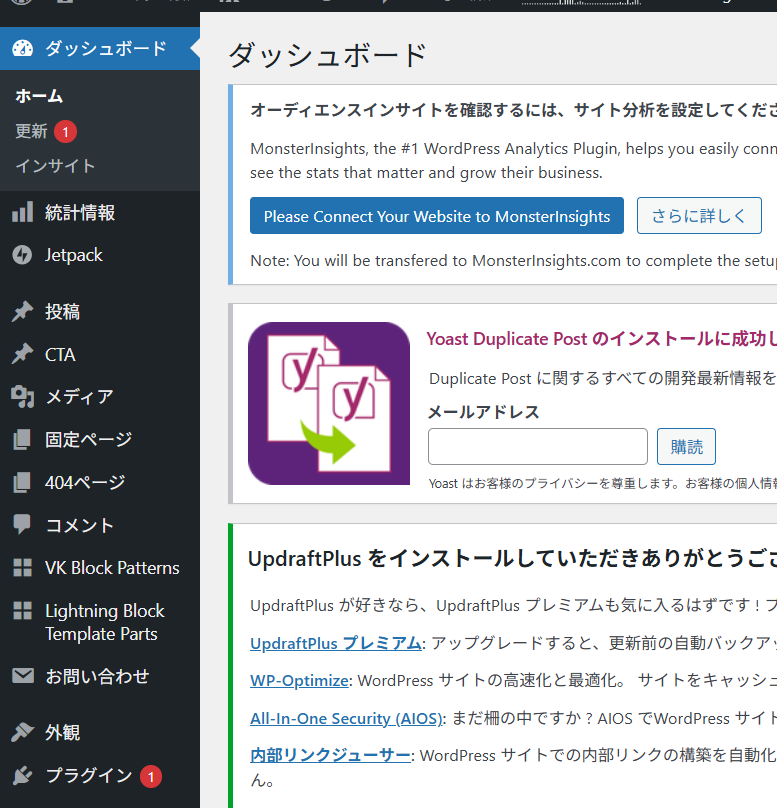Click the 購読 subscribe button
The image size is (777, 808).
coord(686,447)
